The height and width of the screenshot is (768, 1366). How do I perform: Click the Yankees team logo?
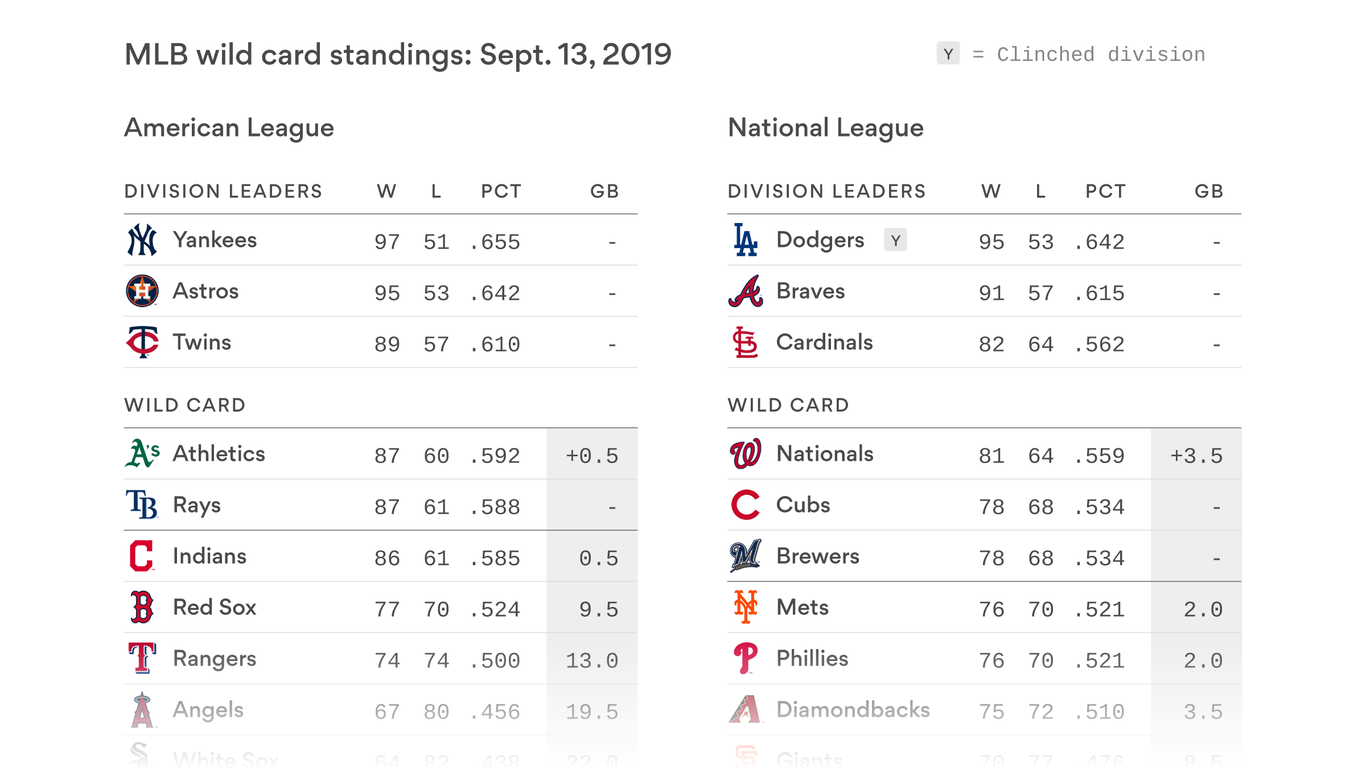142,240
